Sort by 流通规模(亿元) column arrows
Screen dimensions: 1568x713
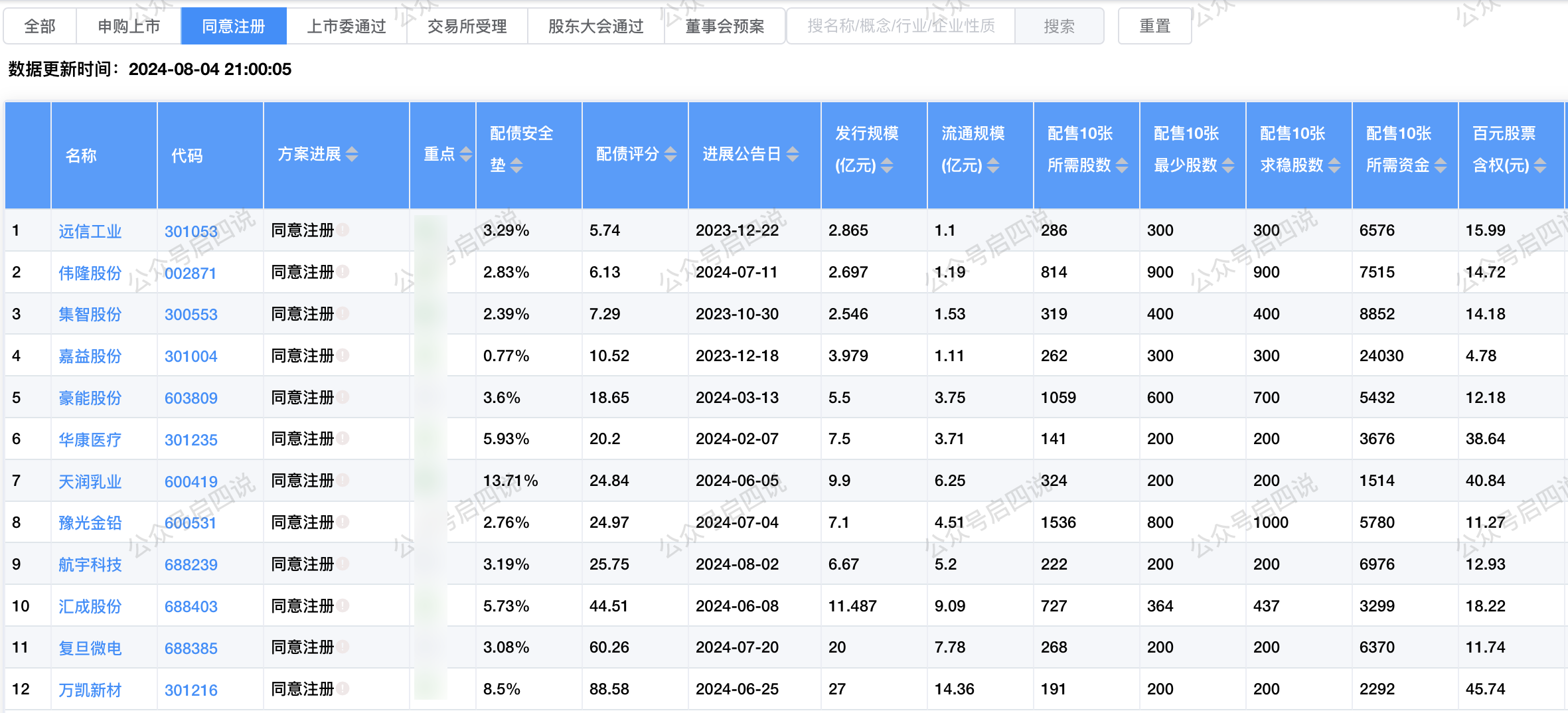(993, 165)
